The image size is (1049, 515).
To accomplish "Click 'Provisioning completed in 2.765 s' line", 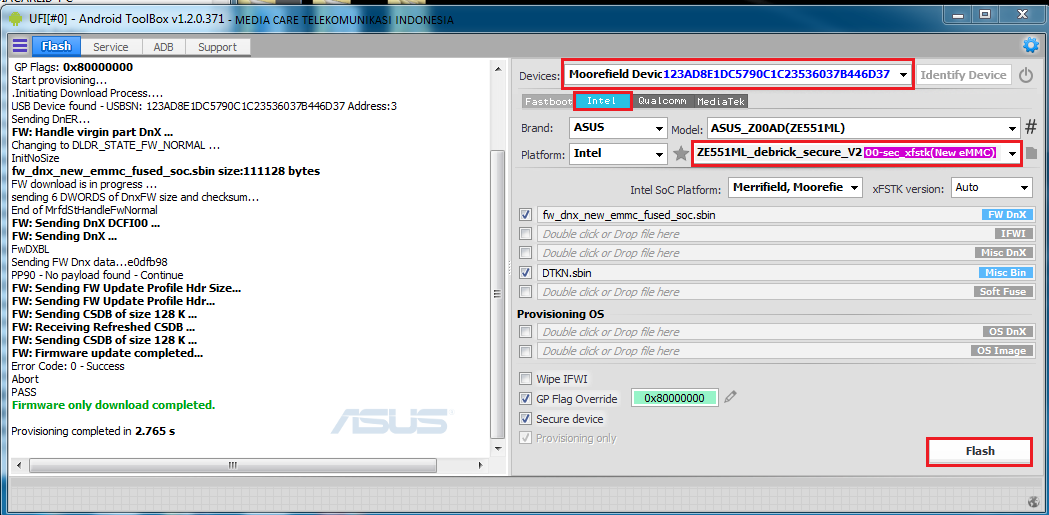I will [x=93, y=431].
